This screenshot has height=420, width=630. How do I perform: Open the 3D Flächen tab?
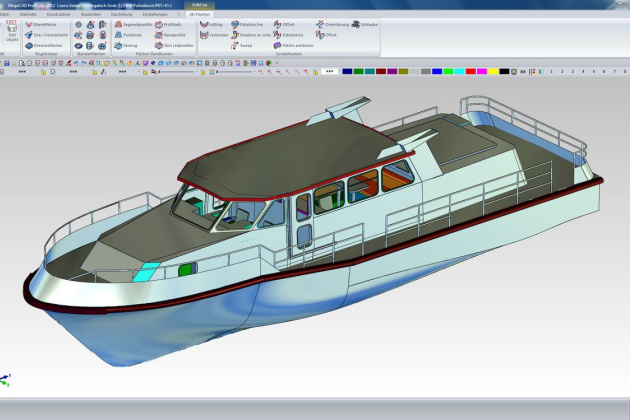click(198, 15)
